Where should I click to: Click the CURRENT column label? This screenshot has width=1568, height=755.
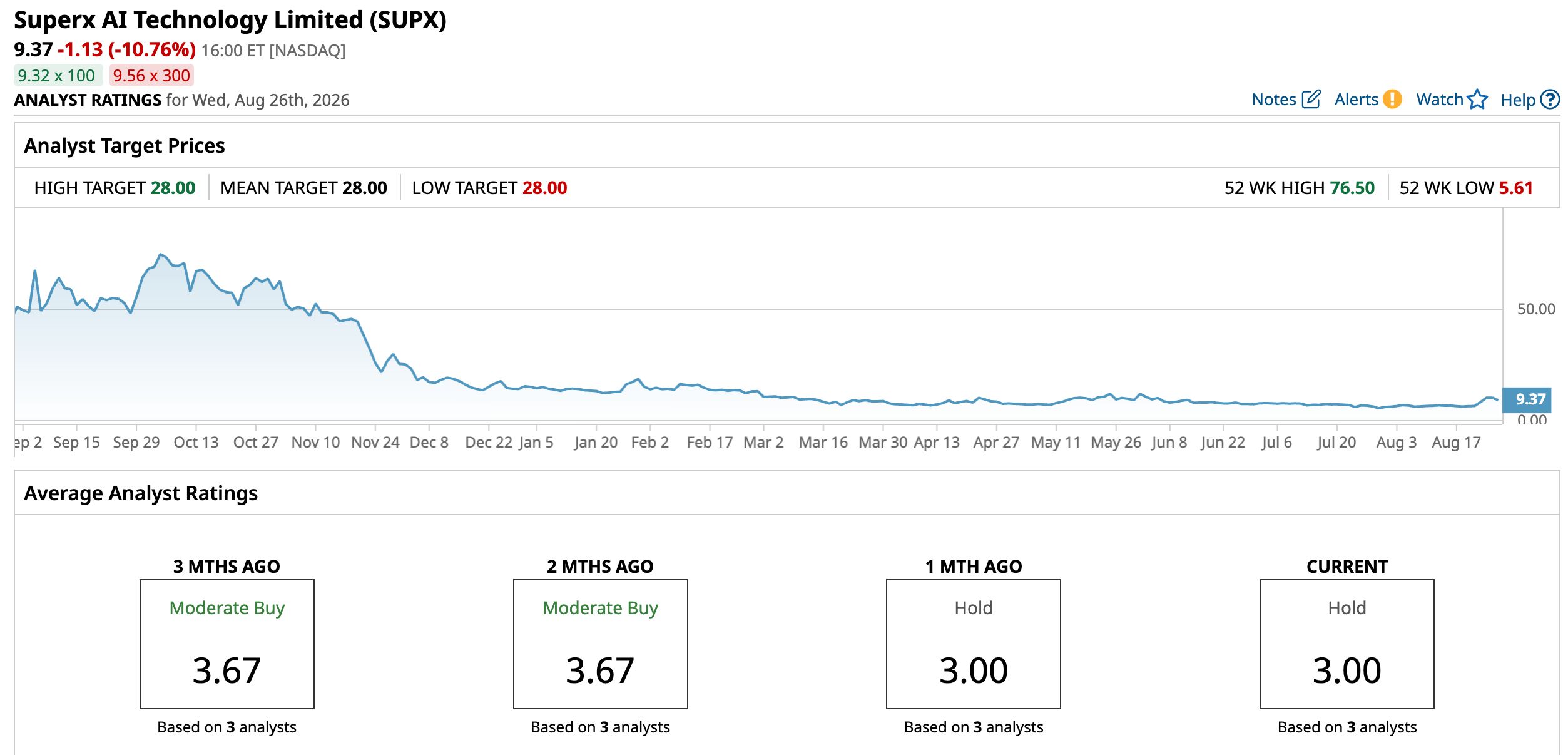click(1347, 567)
